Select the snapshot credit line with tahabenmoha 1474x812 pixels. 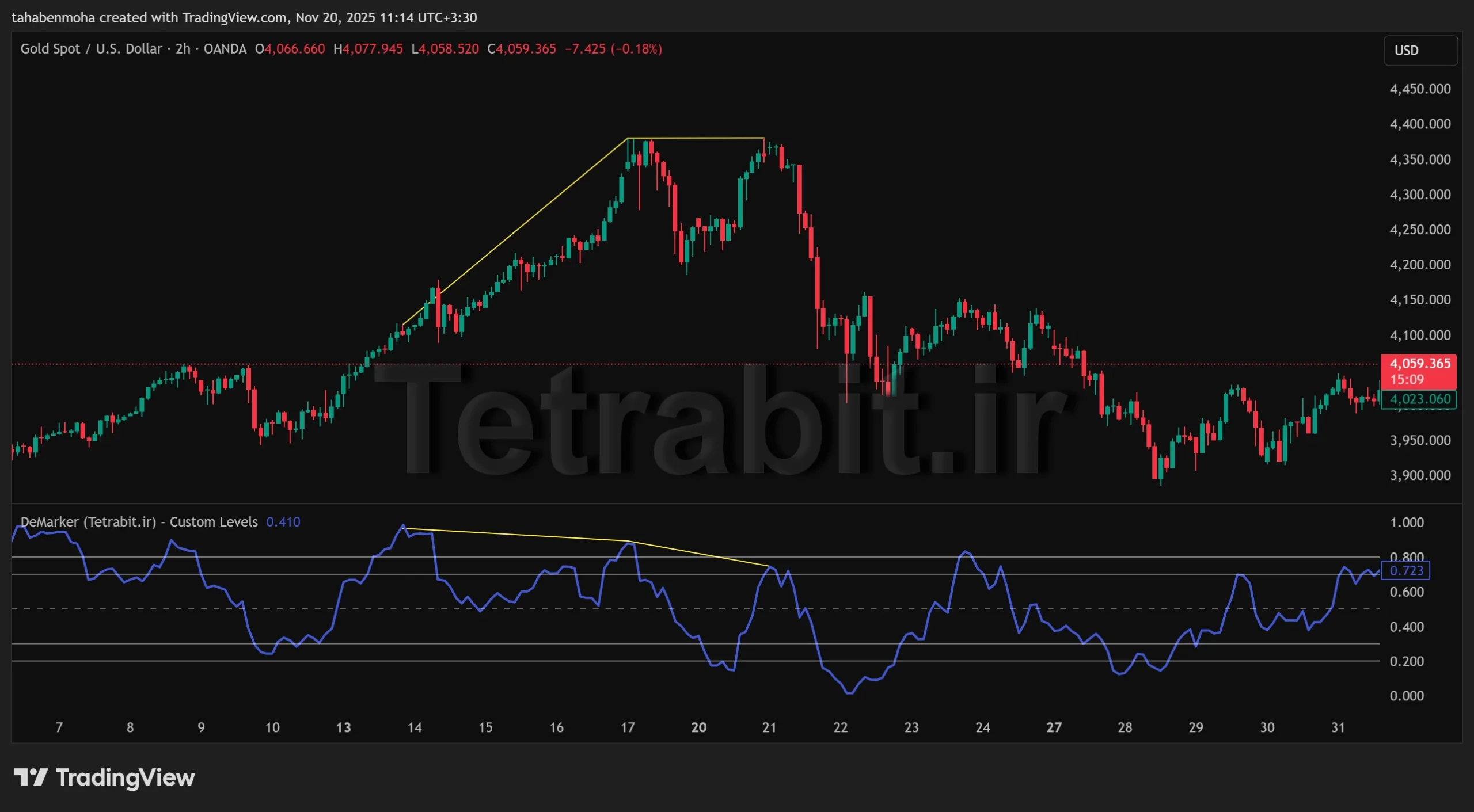[x=244, y=18]
